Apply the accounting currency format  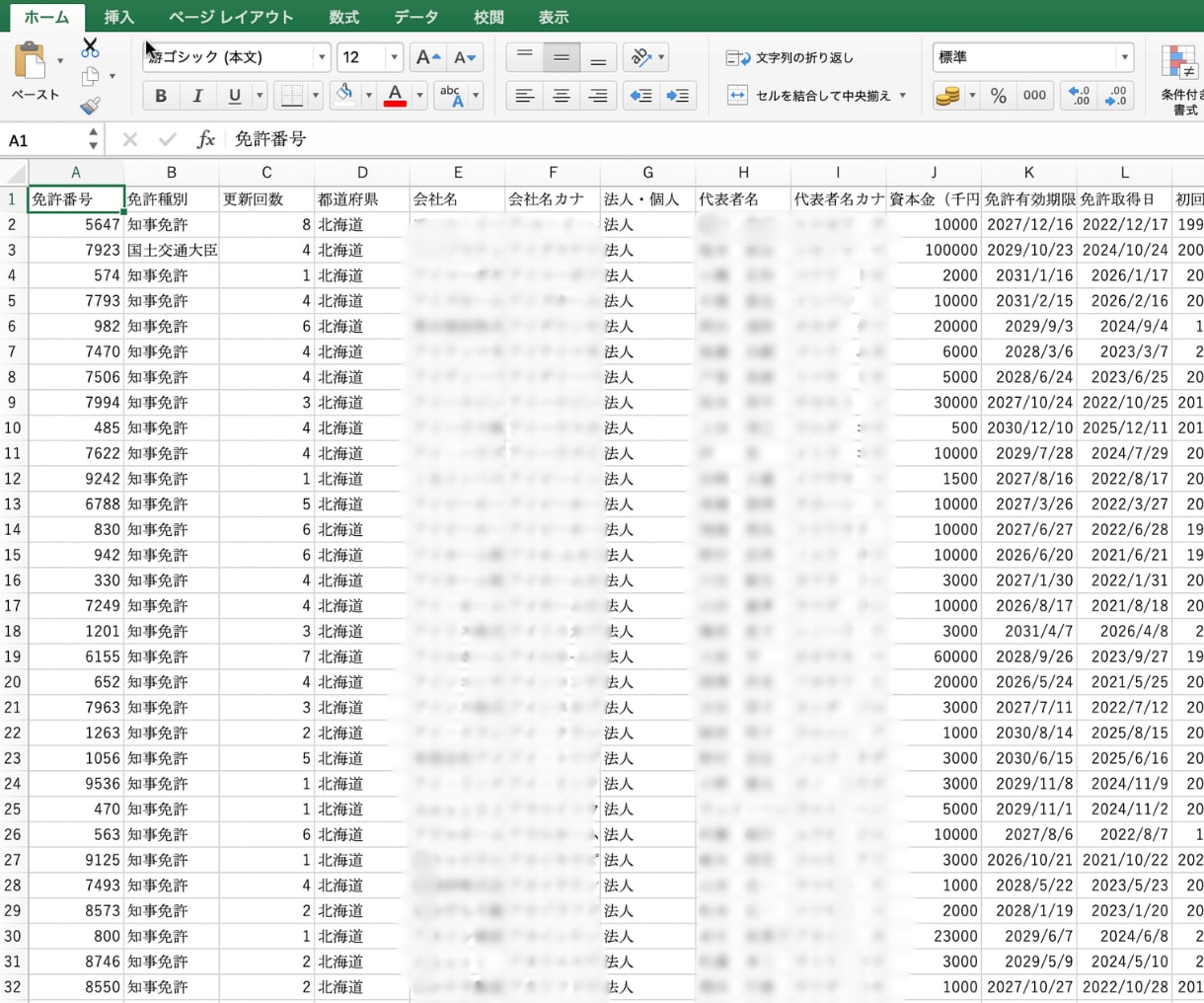947,96
